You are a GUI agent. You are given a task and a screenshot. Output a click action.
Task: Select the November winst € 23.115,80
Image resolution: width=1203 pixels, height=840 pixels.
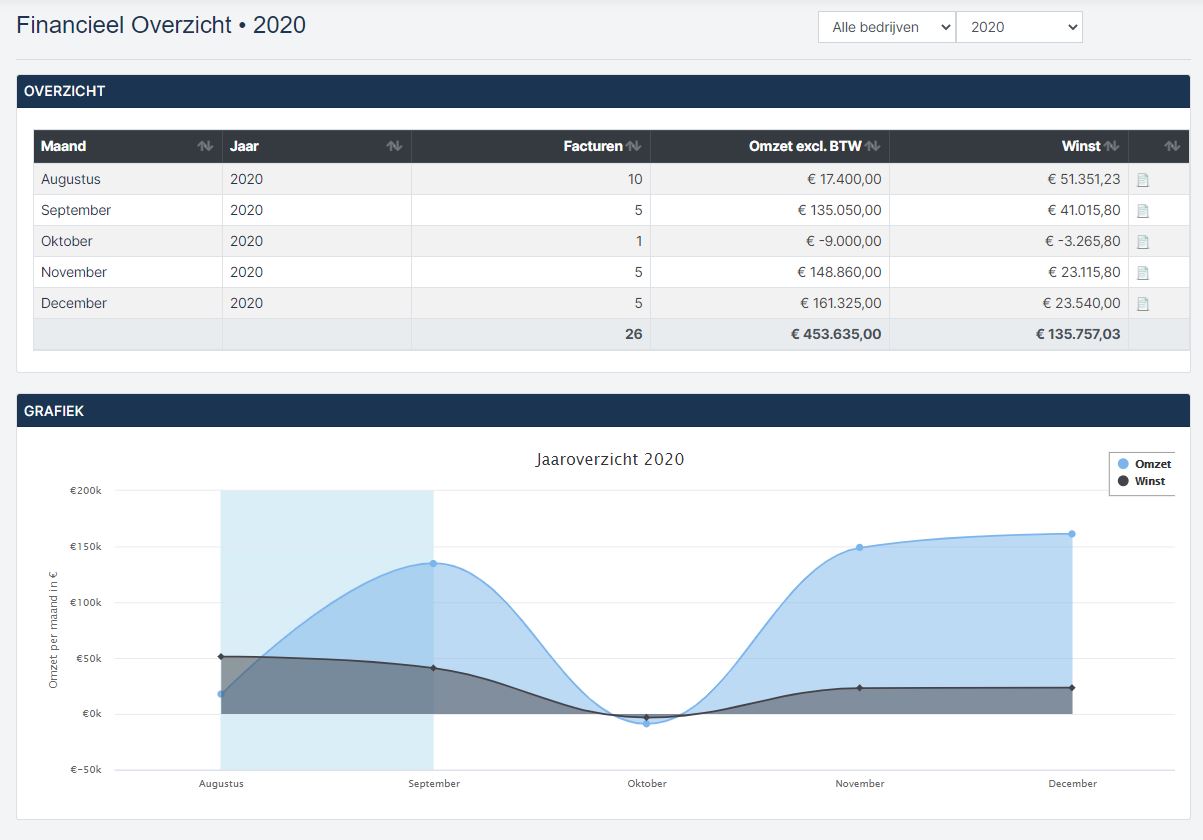click(1084, 273)
